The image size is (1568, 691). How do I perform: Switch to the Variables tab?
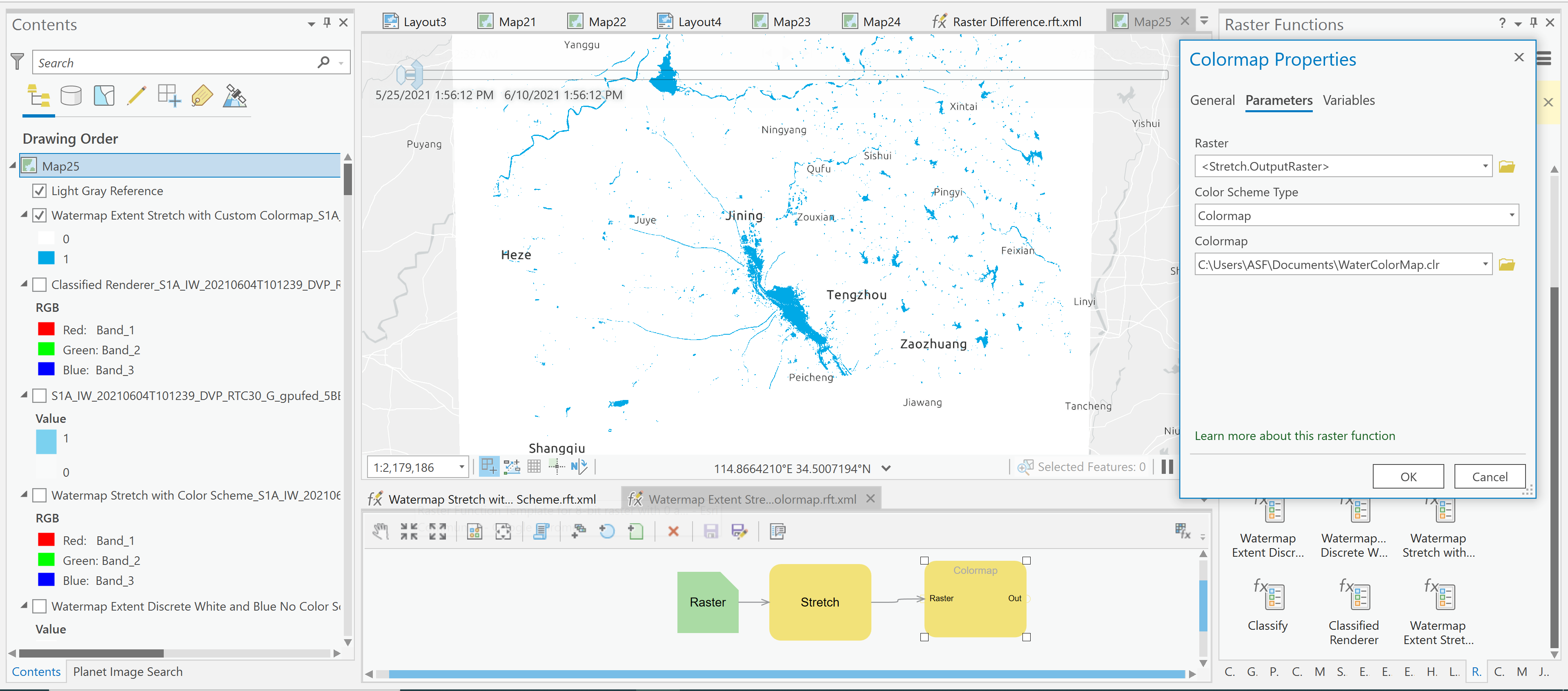(1348, 100)
